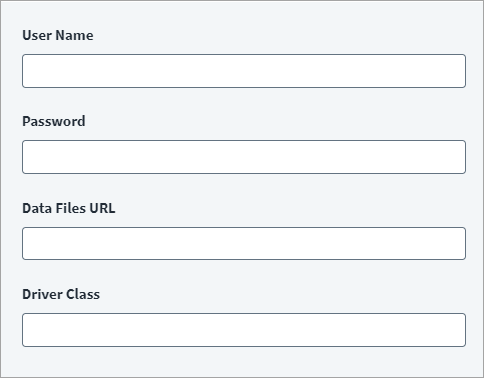Focus the box beneath Data Files URL

(244, 243)
